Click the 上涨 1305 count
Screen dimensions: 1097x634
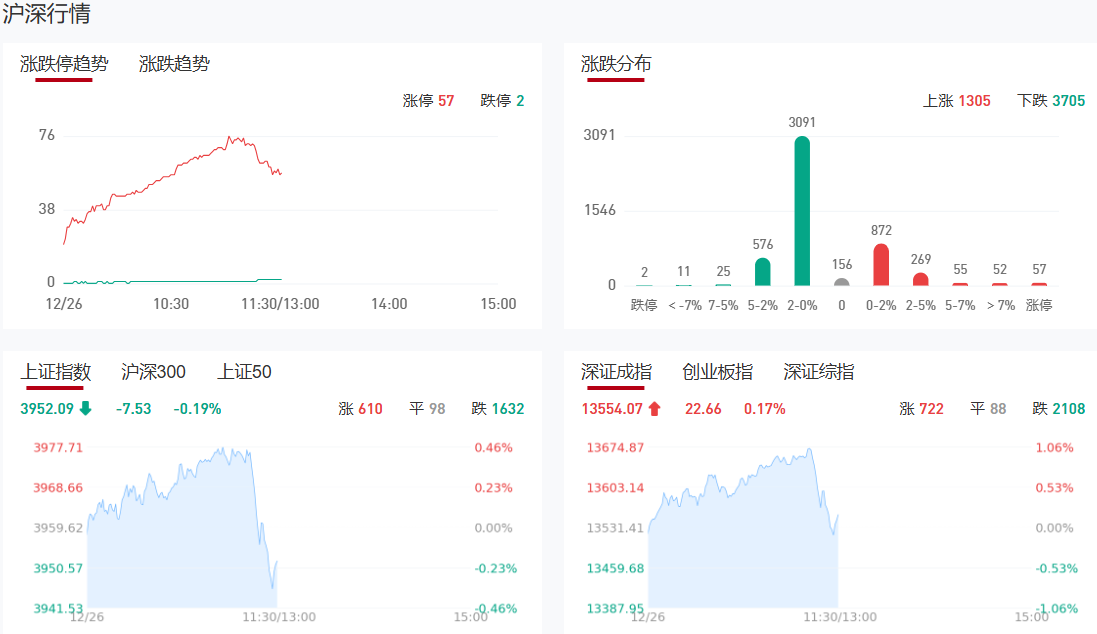(x=956, y=101)
